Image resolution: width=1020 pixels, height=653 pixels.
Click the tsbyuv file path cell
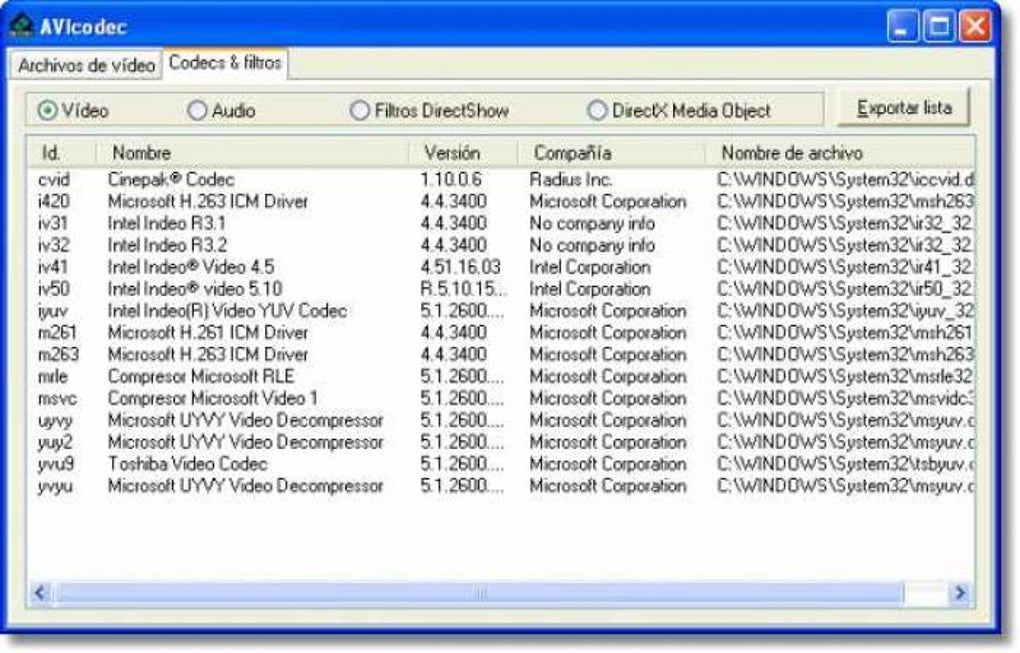click(x=845, y=464)
